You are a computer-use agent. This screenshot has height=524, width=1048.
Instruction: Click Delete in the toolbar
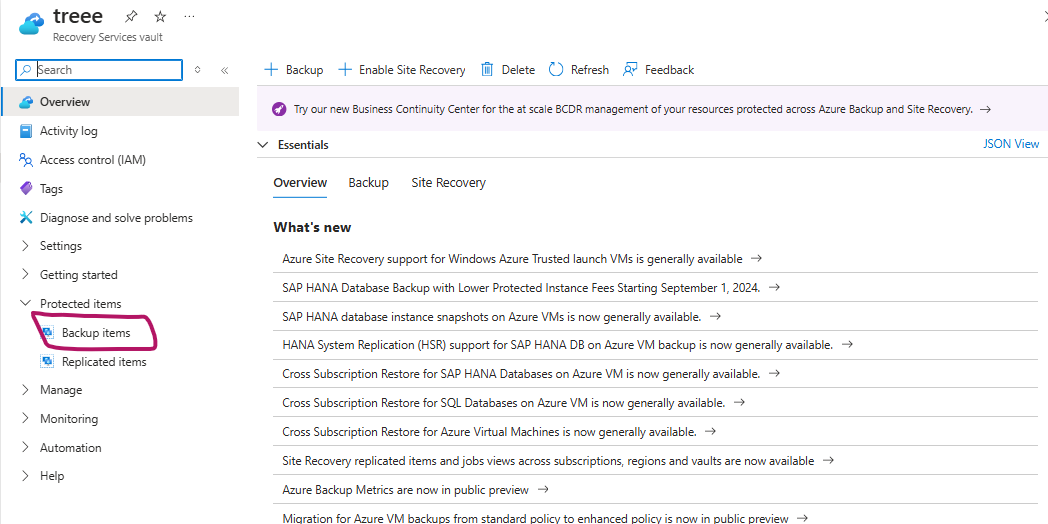click(x=508, y=70)
